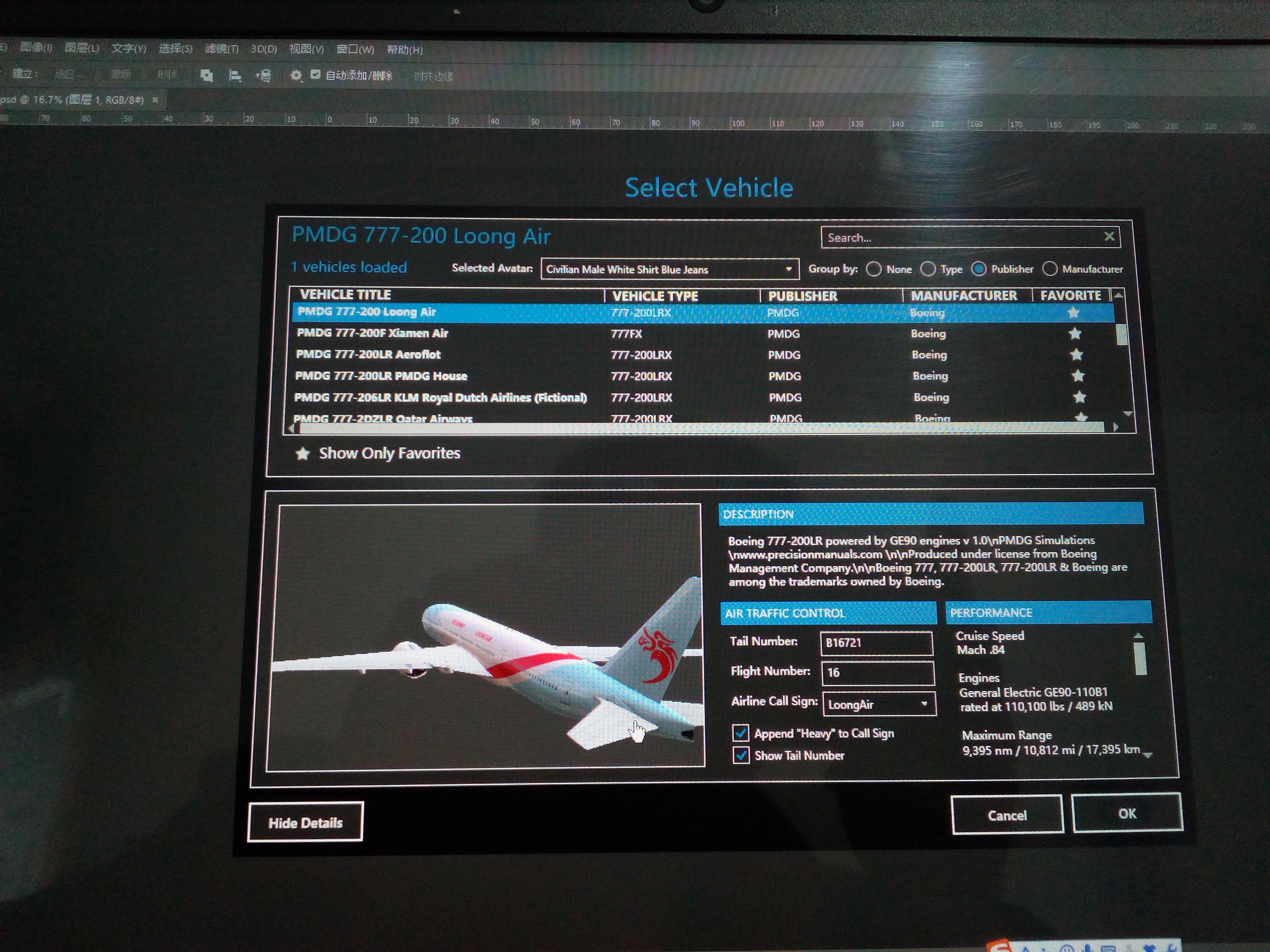Sort by VEHICLE TYPE column header

pyautogui.click(x=655, y=296)
